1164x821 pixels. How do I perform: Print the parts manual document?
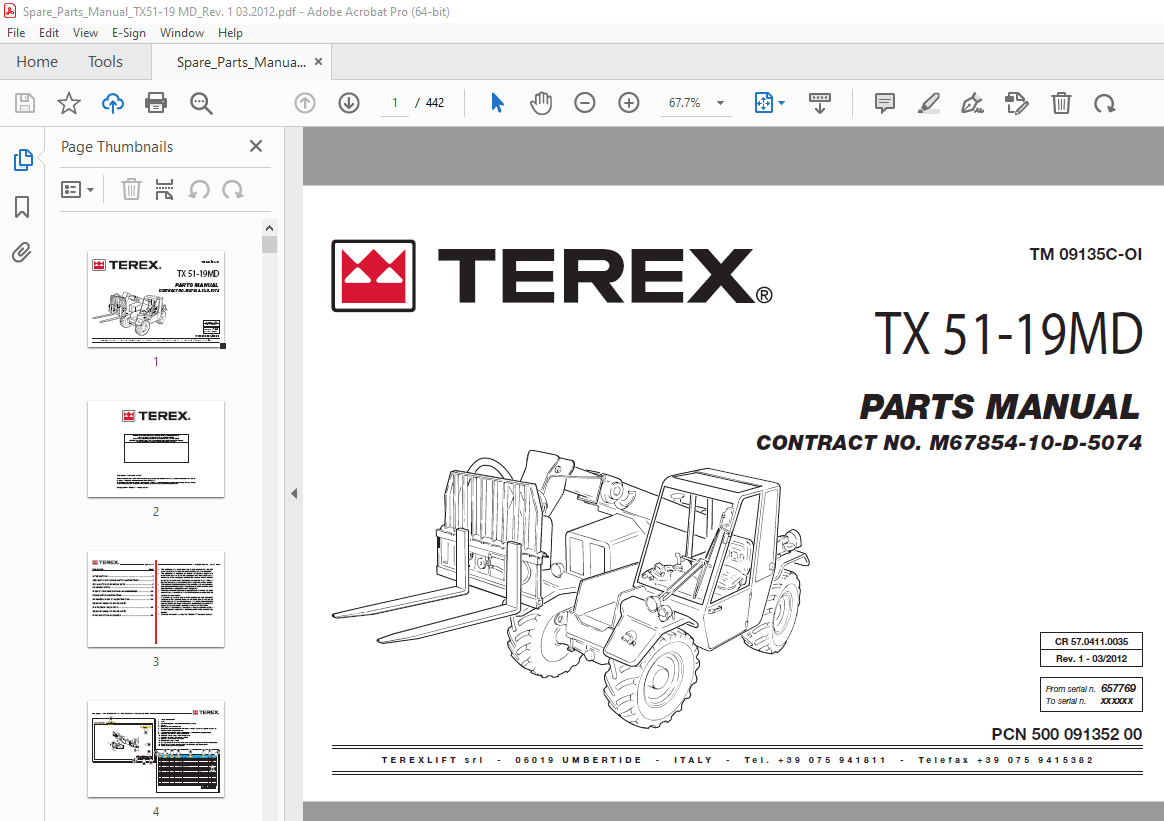tap(156, 102)
